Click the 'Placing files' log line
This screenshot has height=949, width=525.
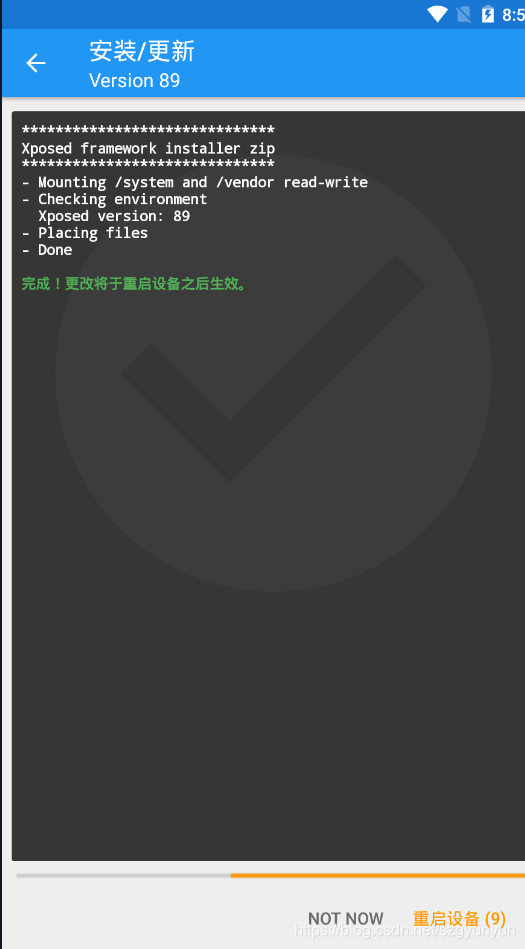pos(85,233)
